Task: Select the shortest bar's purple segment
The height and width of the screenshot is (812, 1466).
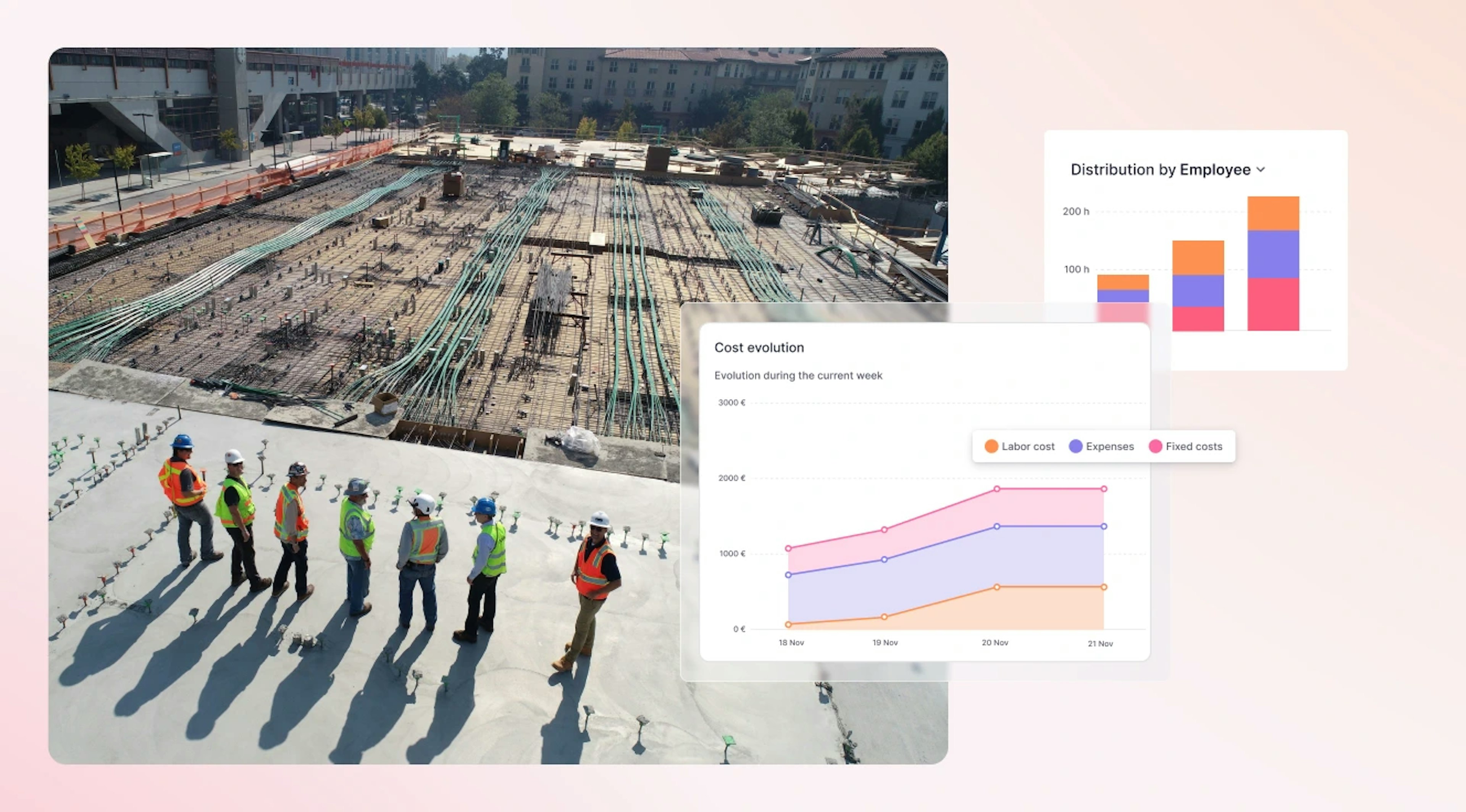Action: pyautogui.click(x=1123, y=296)
